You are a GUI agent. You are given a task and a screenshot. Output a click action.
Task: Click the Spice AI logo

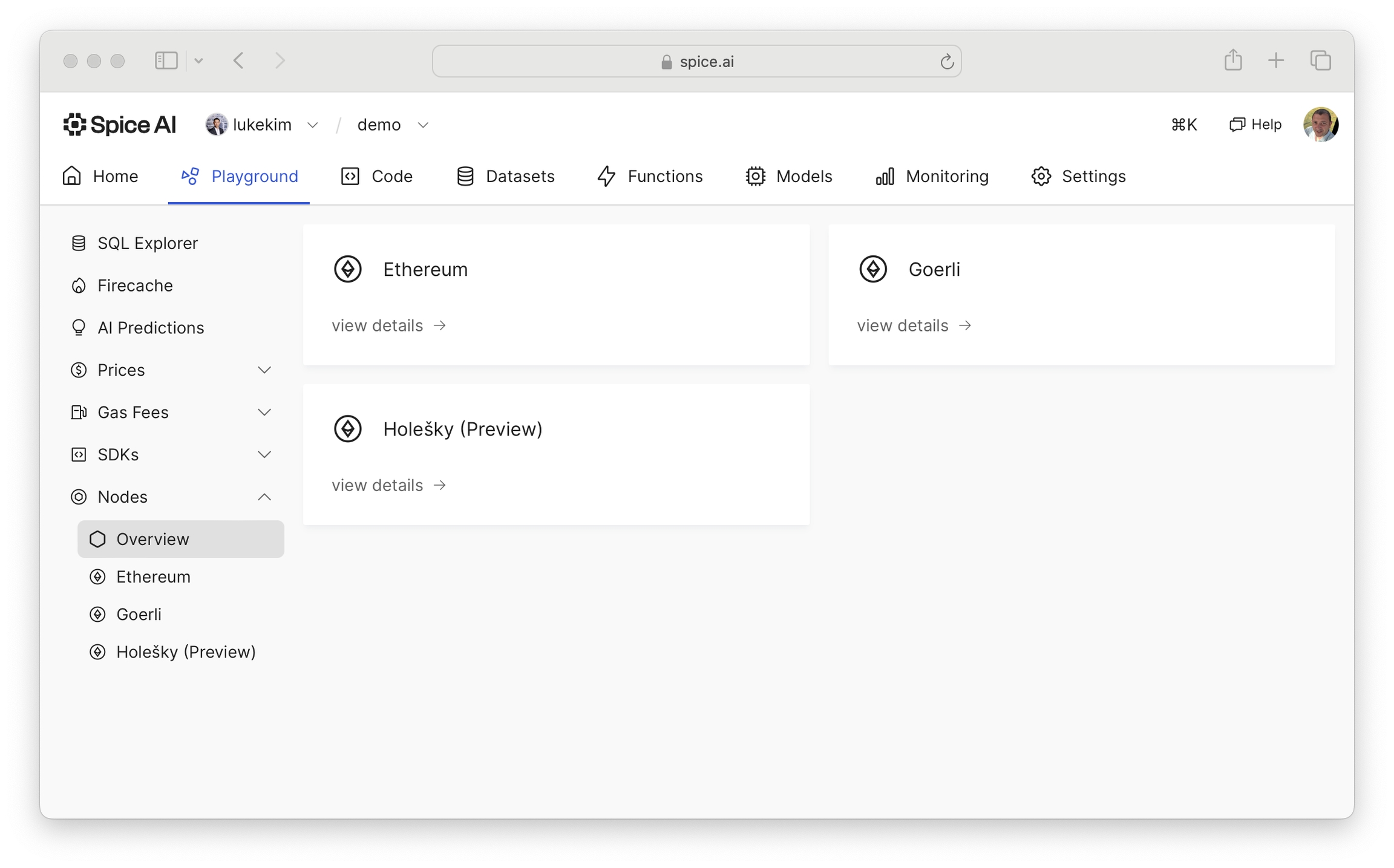point(119,125)
